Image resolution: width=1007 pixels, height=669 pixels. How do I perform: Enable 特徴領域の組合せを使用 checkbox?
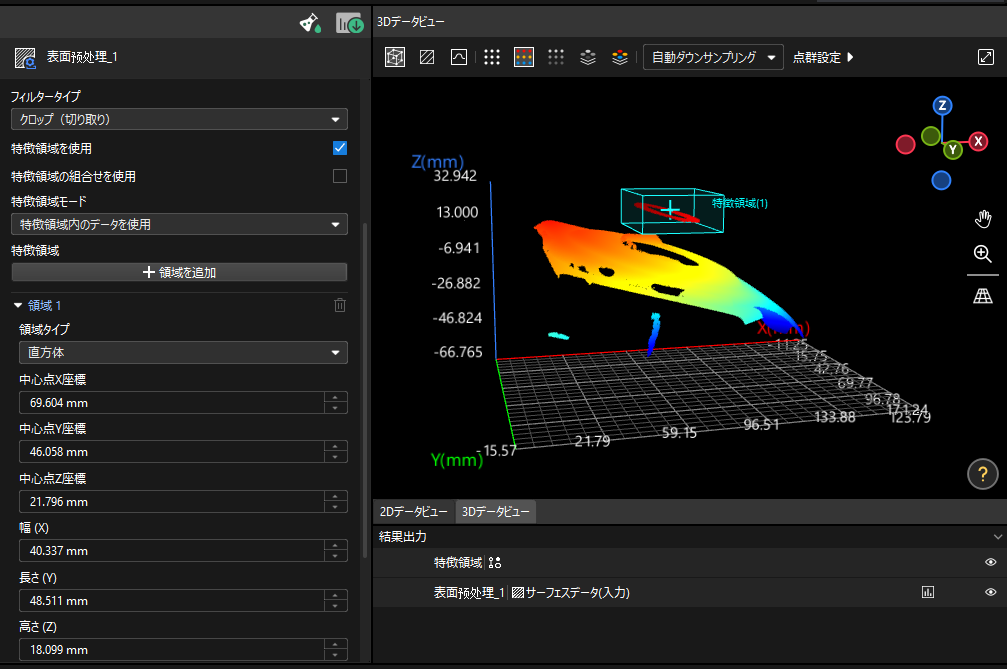340,176
